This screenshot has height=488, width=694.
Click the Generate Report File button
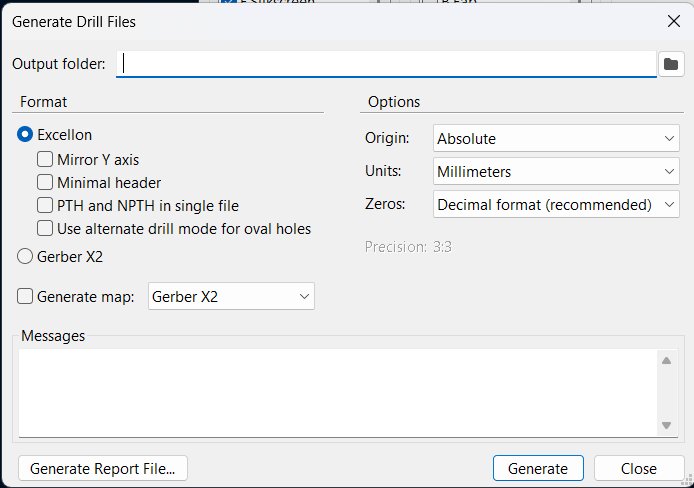(x=103, y=468)
